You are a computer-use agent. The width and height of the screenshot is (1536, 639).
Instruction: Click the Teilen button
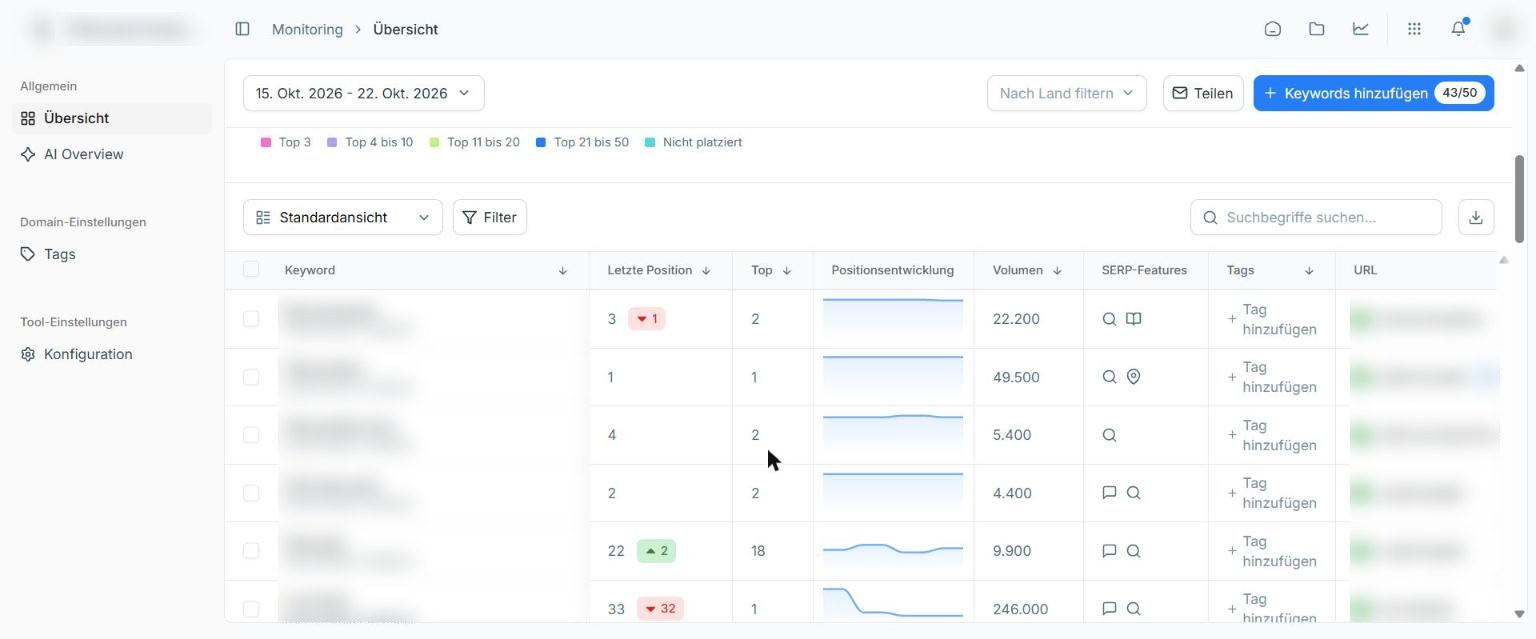1203,93
